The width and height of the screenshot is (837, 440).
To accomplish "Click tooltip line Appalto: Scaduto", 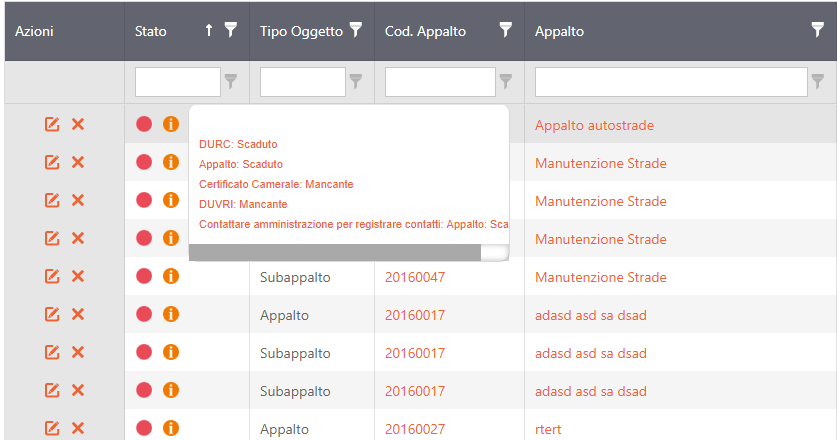I will [241, 164].
